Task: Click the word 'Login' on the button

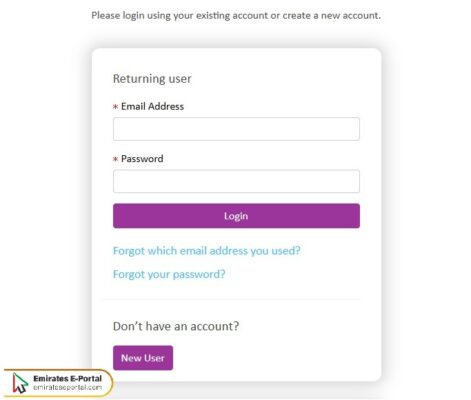Action: tap(236, 216)
